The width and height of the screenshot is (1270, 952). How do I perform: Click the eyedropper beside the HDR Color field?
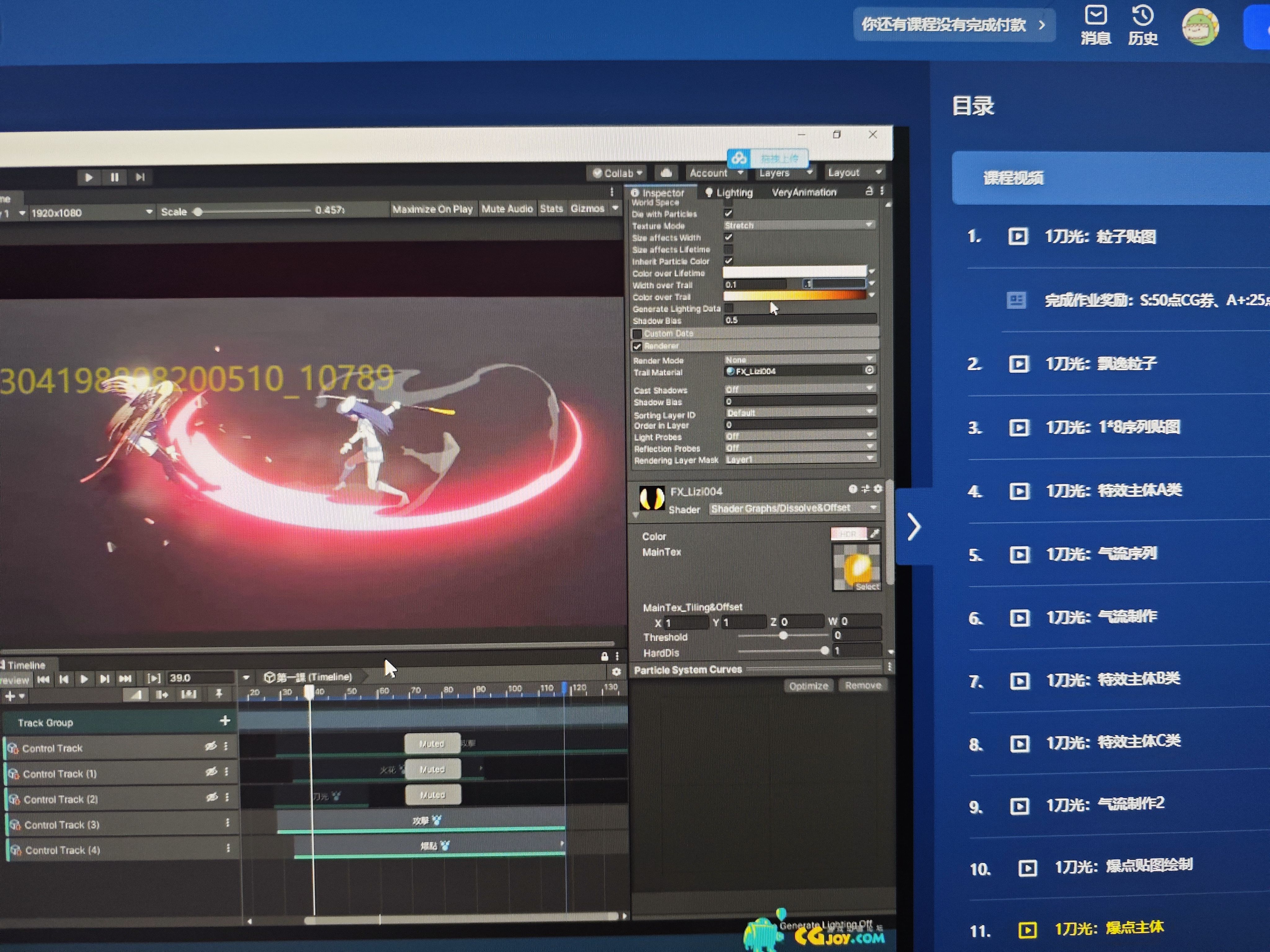(x=874, y=534)
